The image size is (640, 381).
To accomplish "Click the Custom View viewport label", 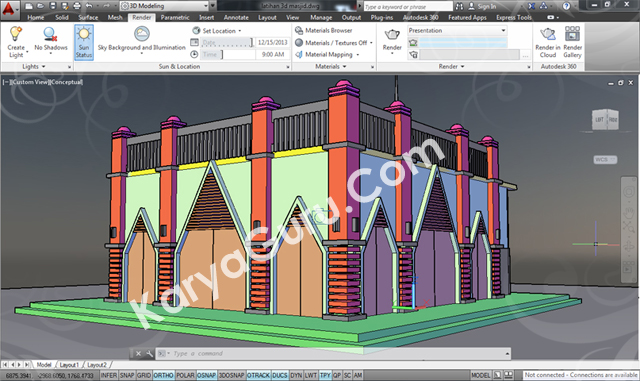I will tap(30, 82).
